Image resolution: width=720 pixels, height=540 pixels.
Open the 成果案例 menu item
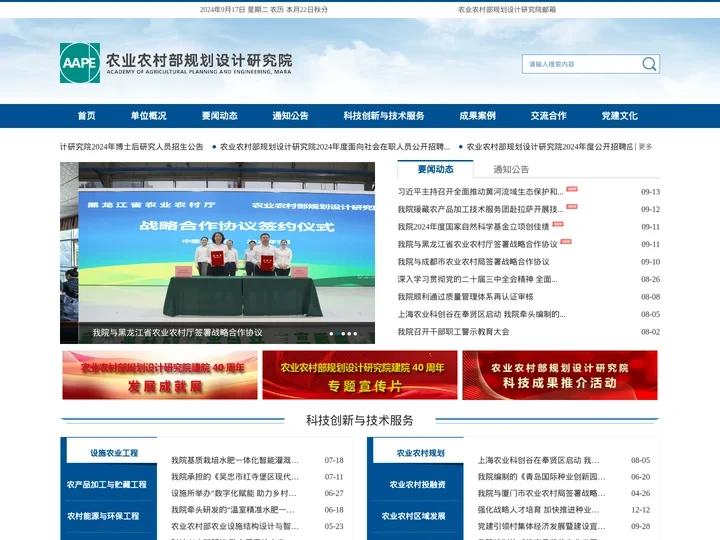(x=478, y=116)
